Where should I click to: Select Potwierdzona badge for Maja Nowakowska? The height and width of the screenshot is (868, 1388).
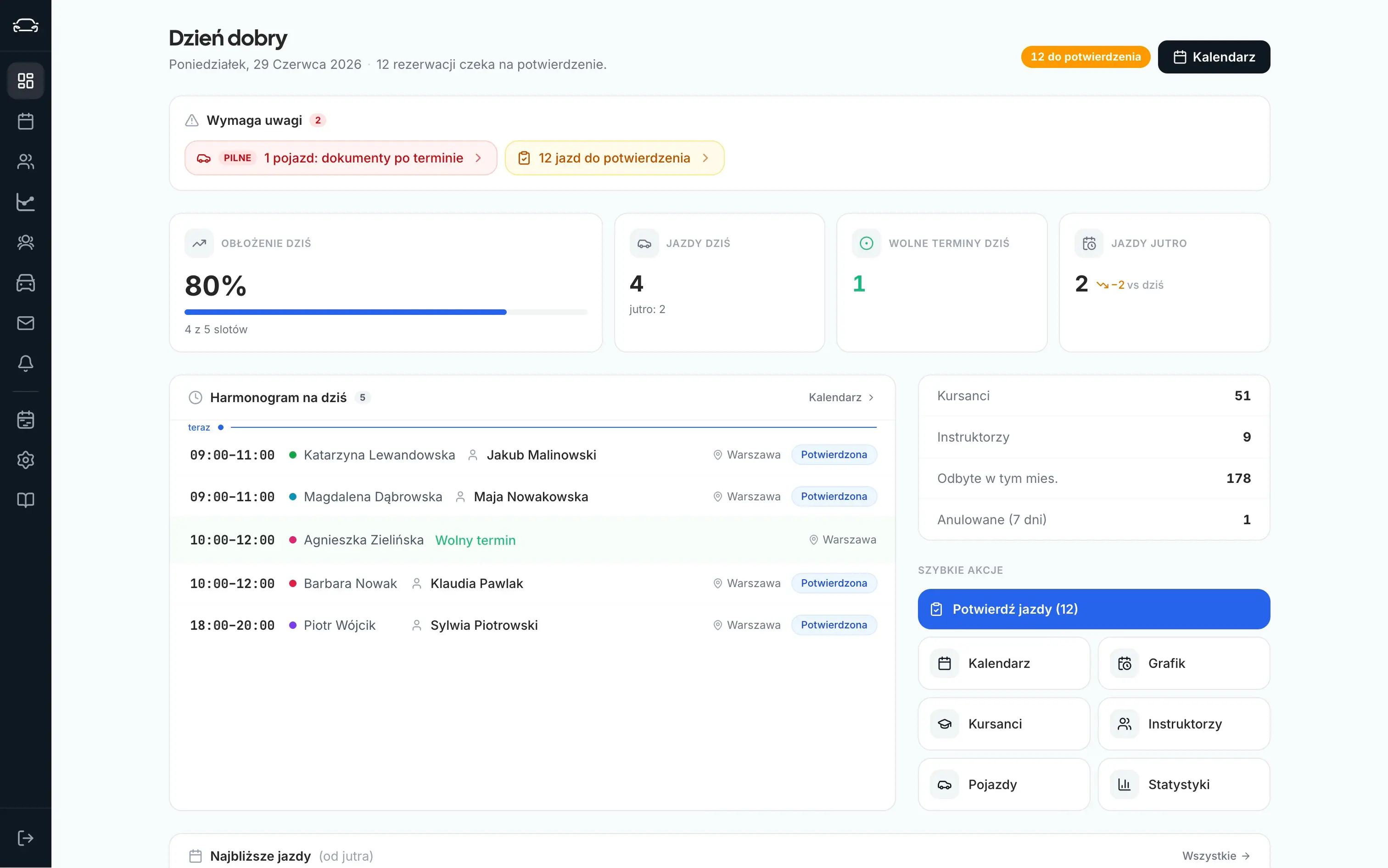[x=834, y=497]
